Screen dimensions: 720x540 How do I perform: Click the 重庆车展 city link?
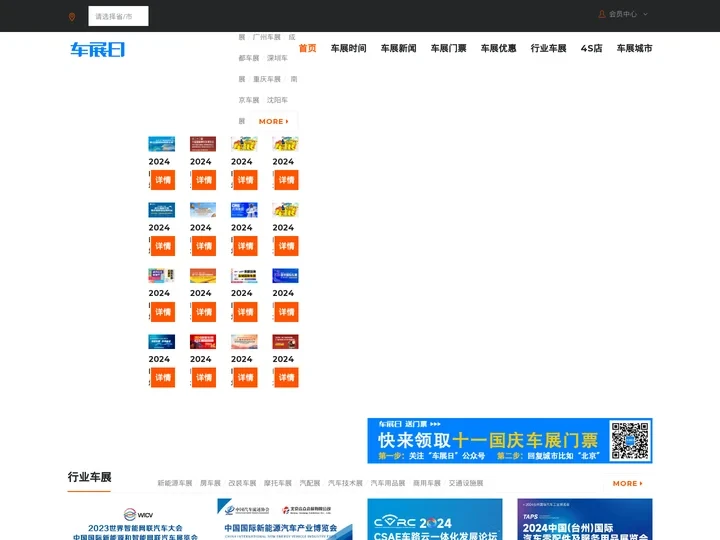267,79
